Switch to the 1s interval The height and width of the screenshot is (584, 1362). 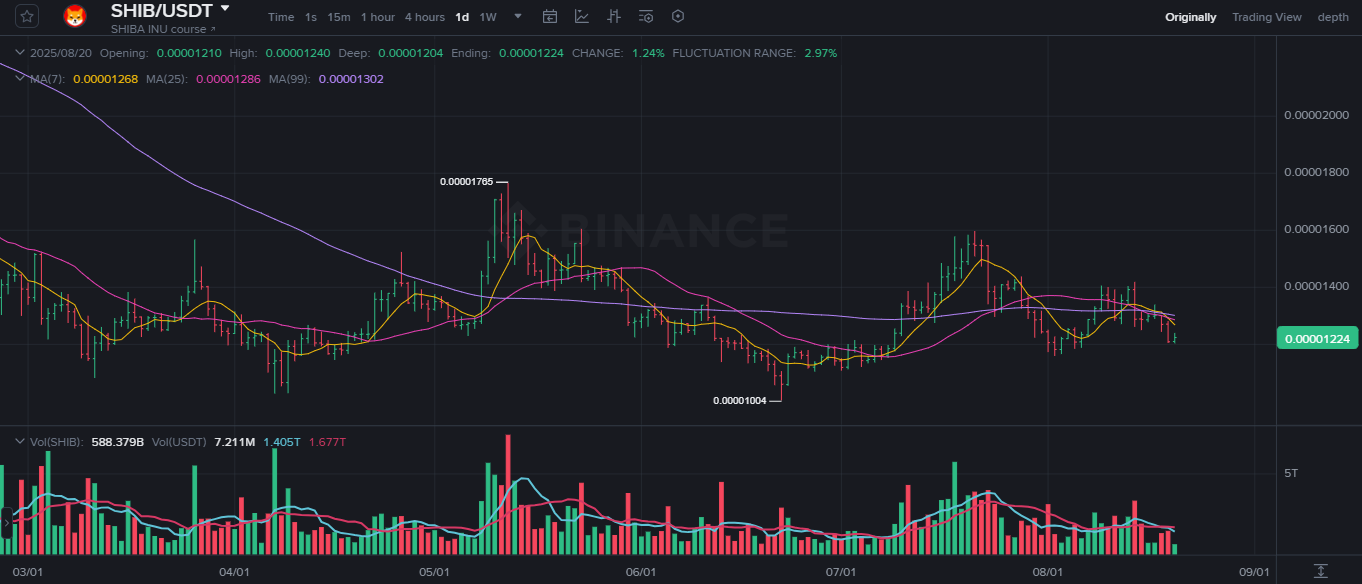311,17
